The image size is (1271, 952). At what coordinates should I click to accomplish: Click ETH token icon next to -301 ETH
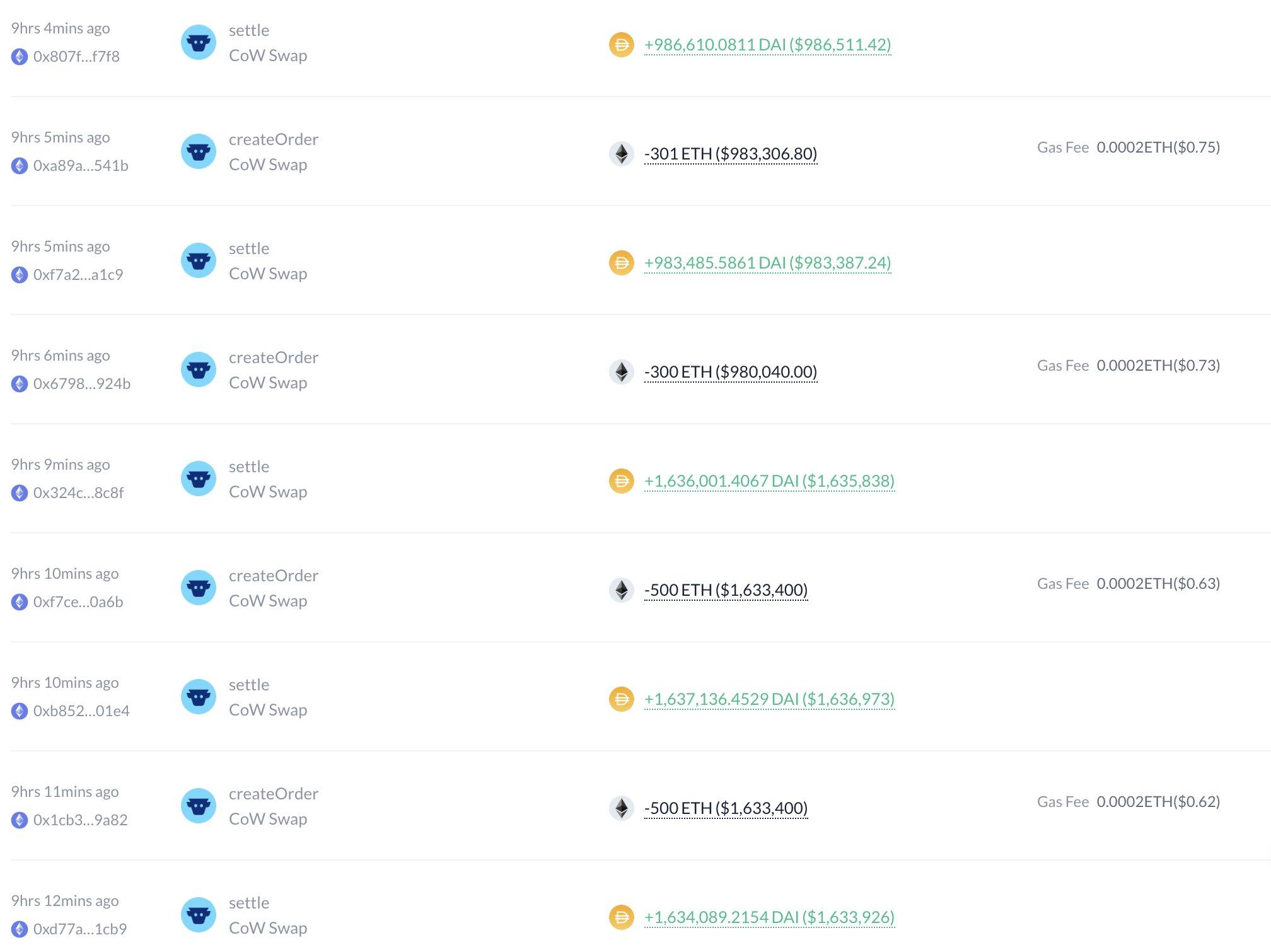point(621,154)
